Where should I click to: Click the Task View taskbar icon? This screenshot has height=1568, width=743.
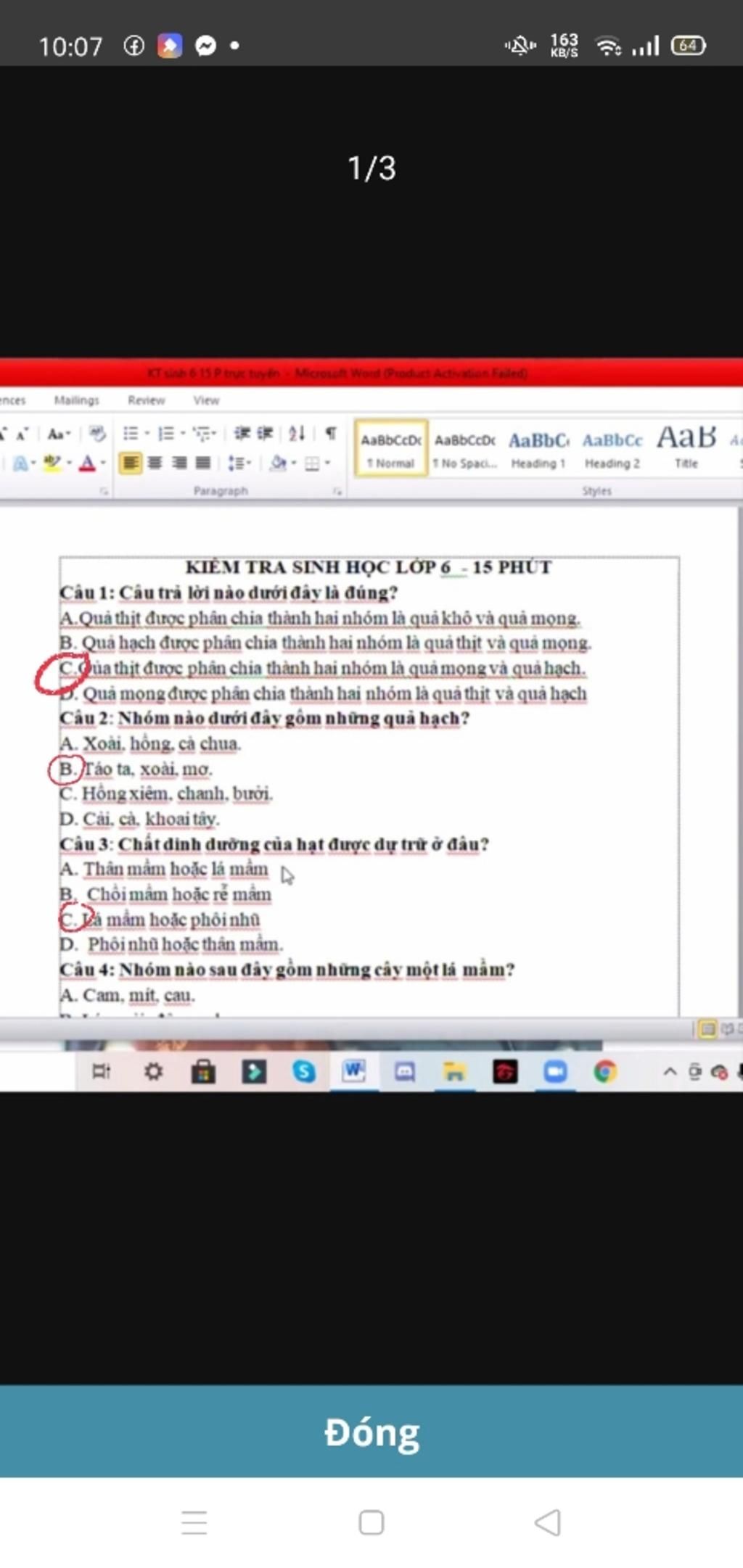point(101,1071)
